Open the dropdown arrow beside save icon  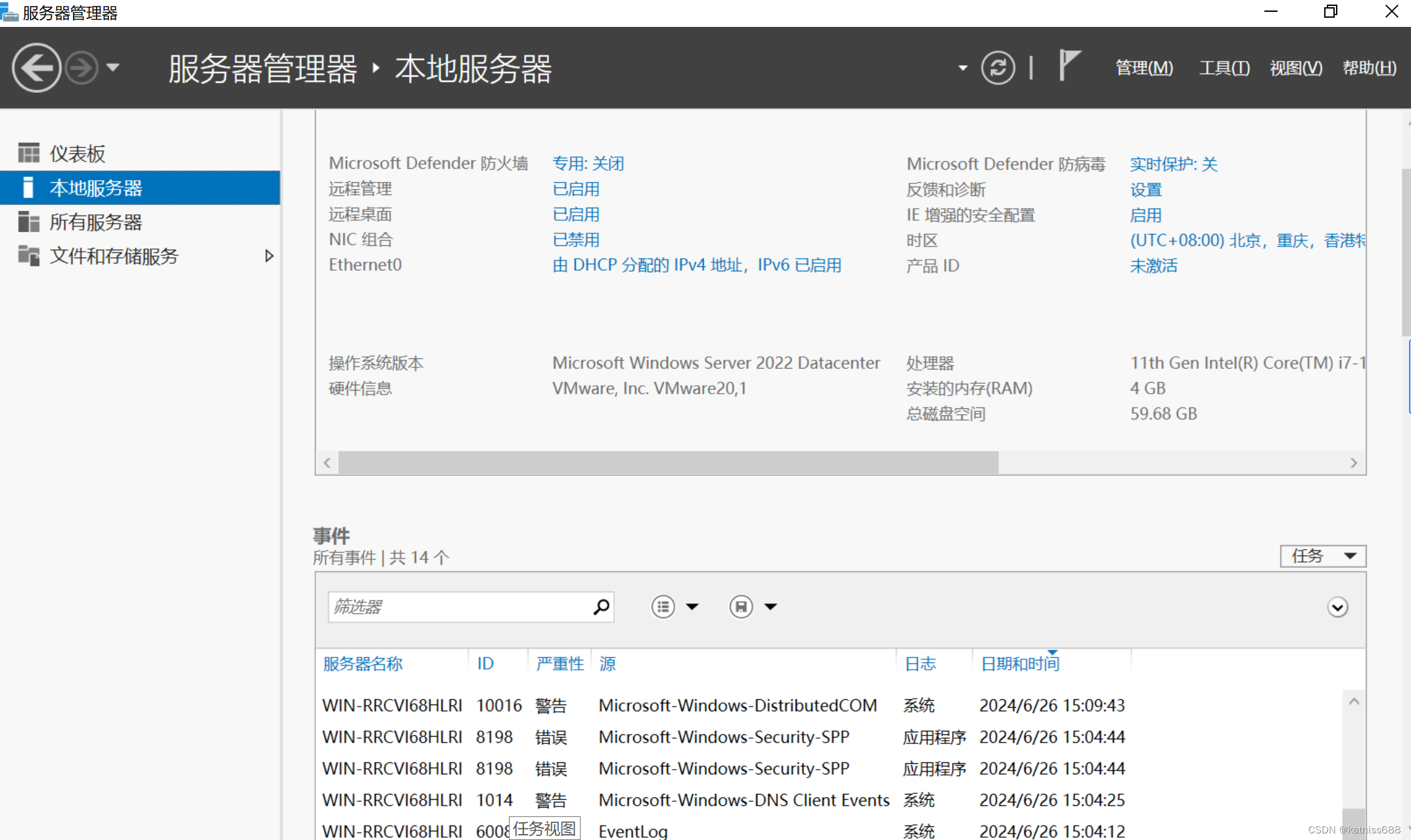771,607
